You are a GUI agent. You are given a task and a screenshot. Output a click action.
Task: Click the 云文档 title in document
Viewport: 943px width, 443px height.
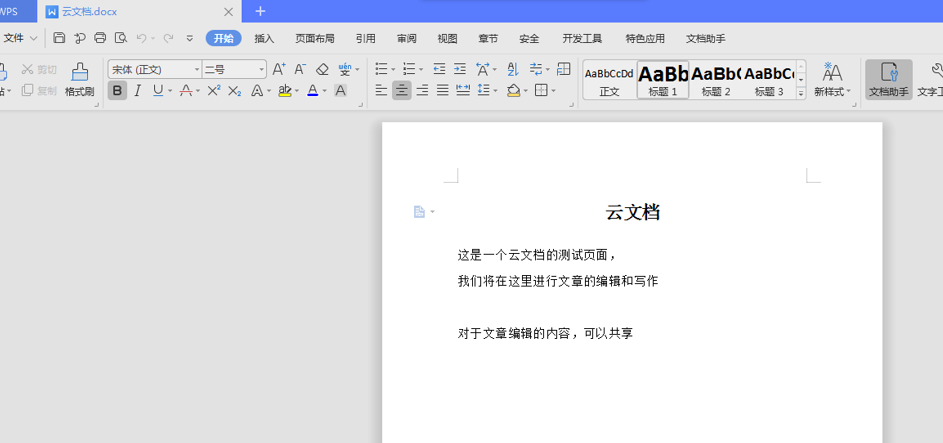pyautogui.click(x=633, y=212)
